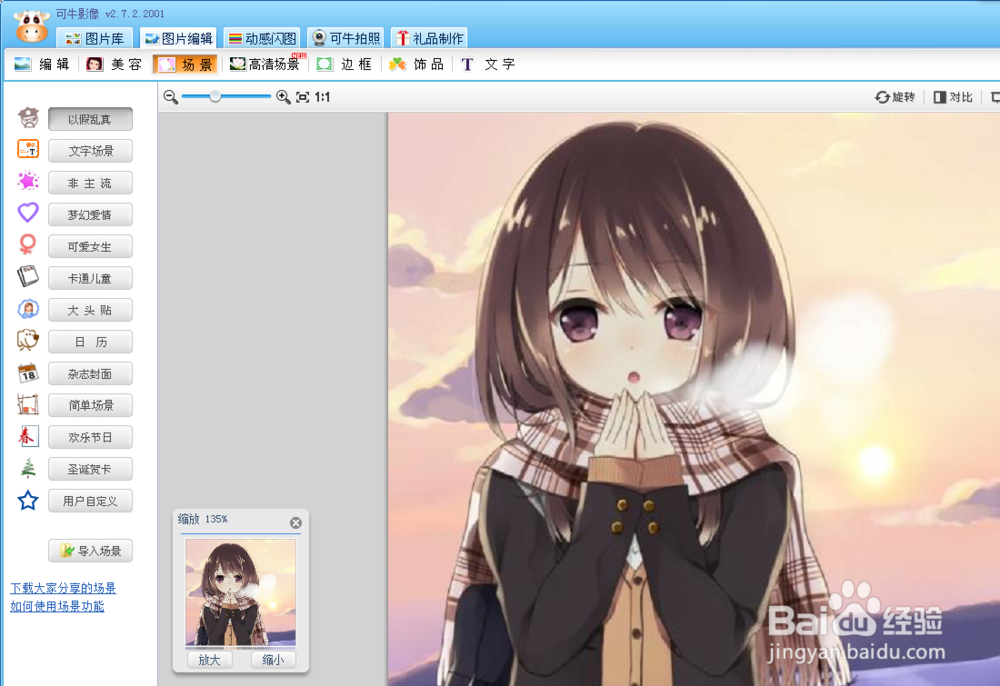Click the female symbol icon
The width and height of the screenshot is (1000, 686).
tap(28, 245)
